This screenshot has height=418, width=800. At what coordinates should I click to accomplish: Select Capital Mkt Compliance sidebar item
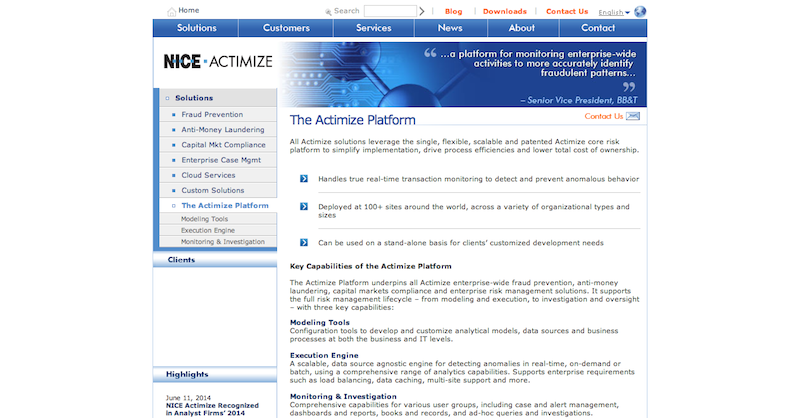click(x=223, y=145)
